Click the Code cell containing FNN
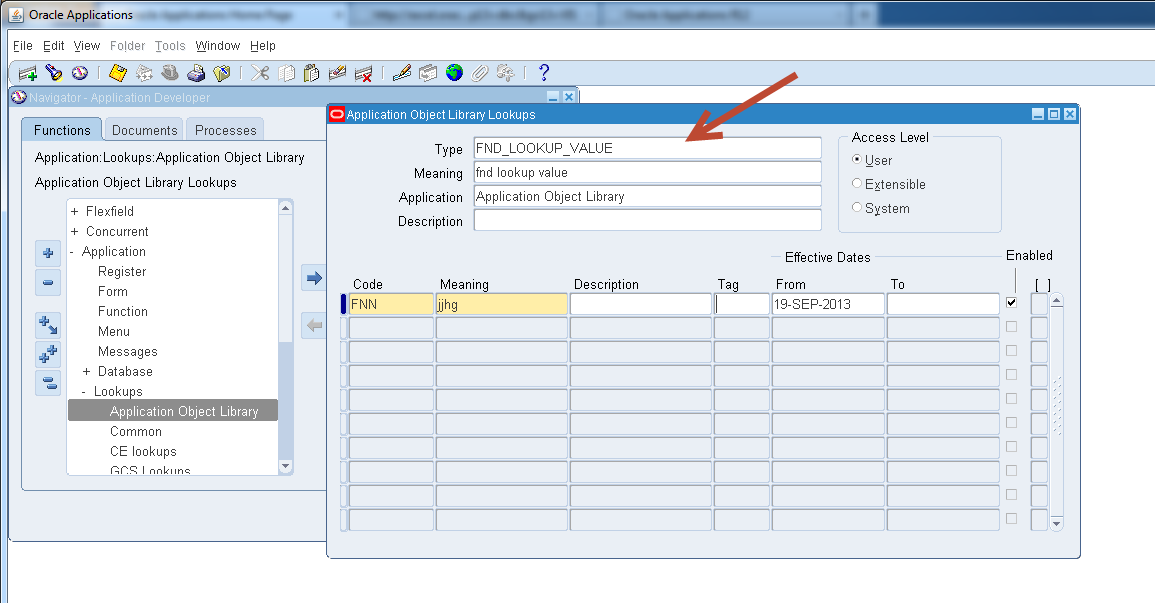The width and height of the screenshot is (1155, 603). point(391,304)
